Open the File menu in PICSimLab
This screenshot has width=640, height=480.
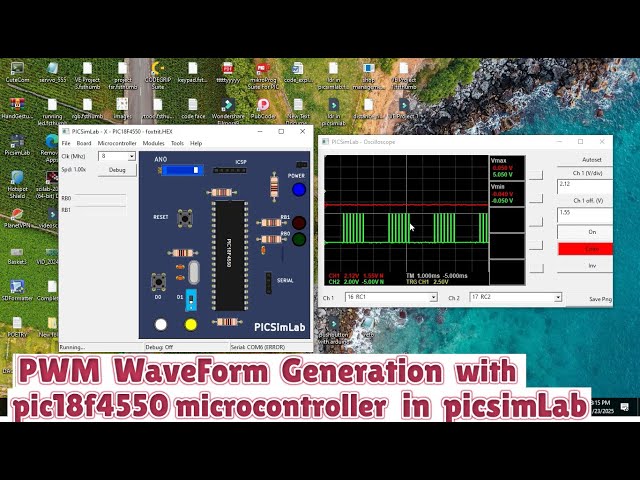coord(66,143)
